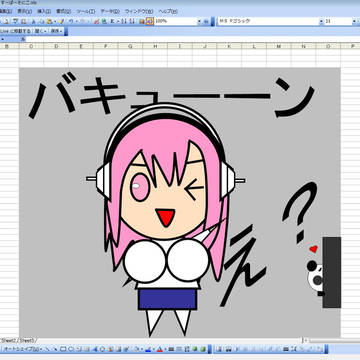Insert clip art from drawing toolbar
The image size is (360, 360).
click(x=110, y=349)
